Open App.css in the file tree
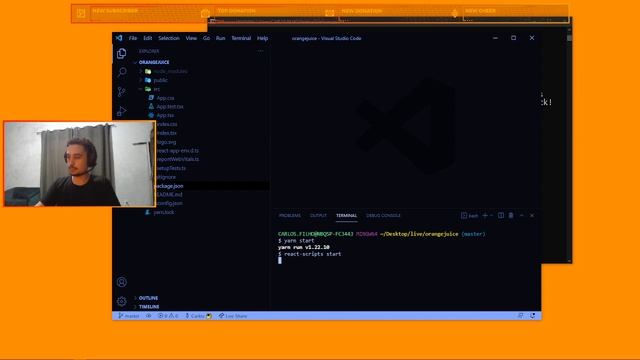The width and height of the screenshot is (640, 360). point(165,98)
